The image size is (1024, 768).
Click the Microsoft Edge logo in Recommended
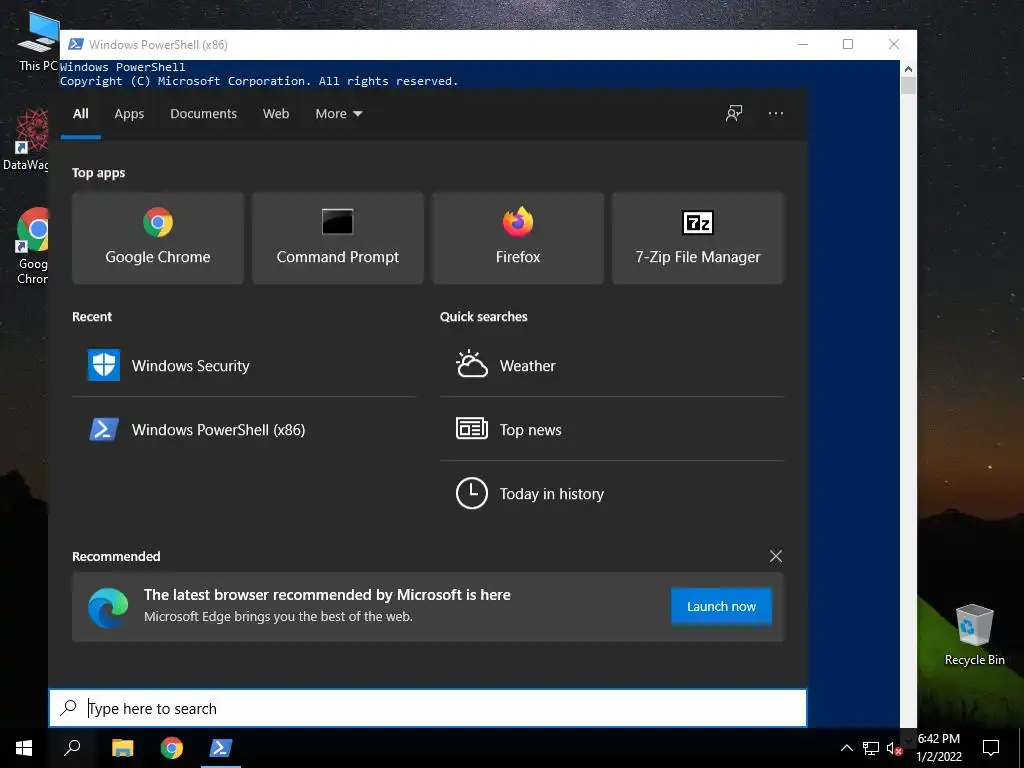point(108,607)
